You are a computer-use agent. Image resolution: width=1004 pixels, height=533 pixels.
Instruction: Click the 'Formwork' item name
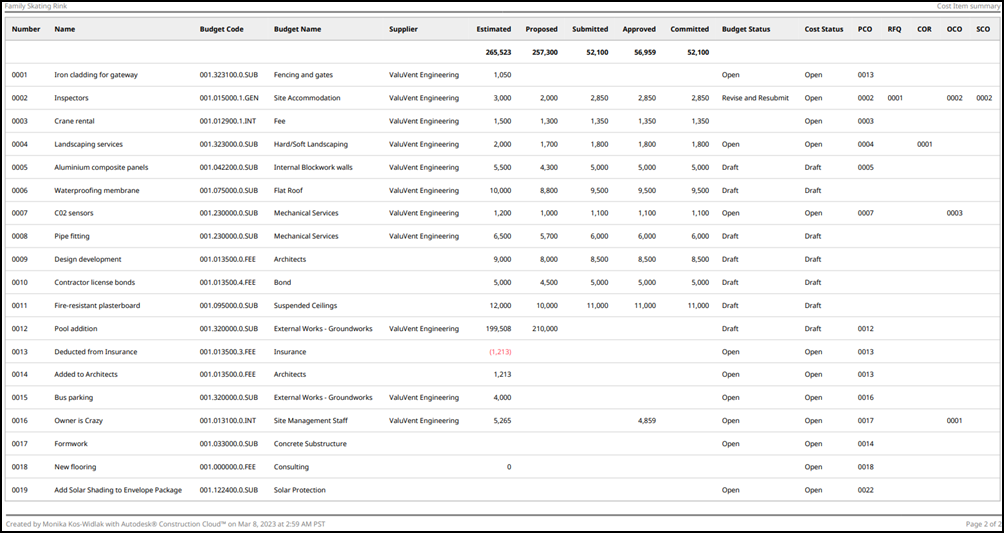click(x=71, y=443)
